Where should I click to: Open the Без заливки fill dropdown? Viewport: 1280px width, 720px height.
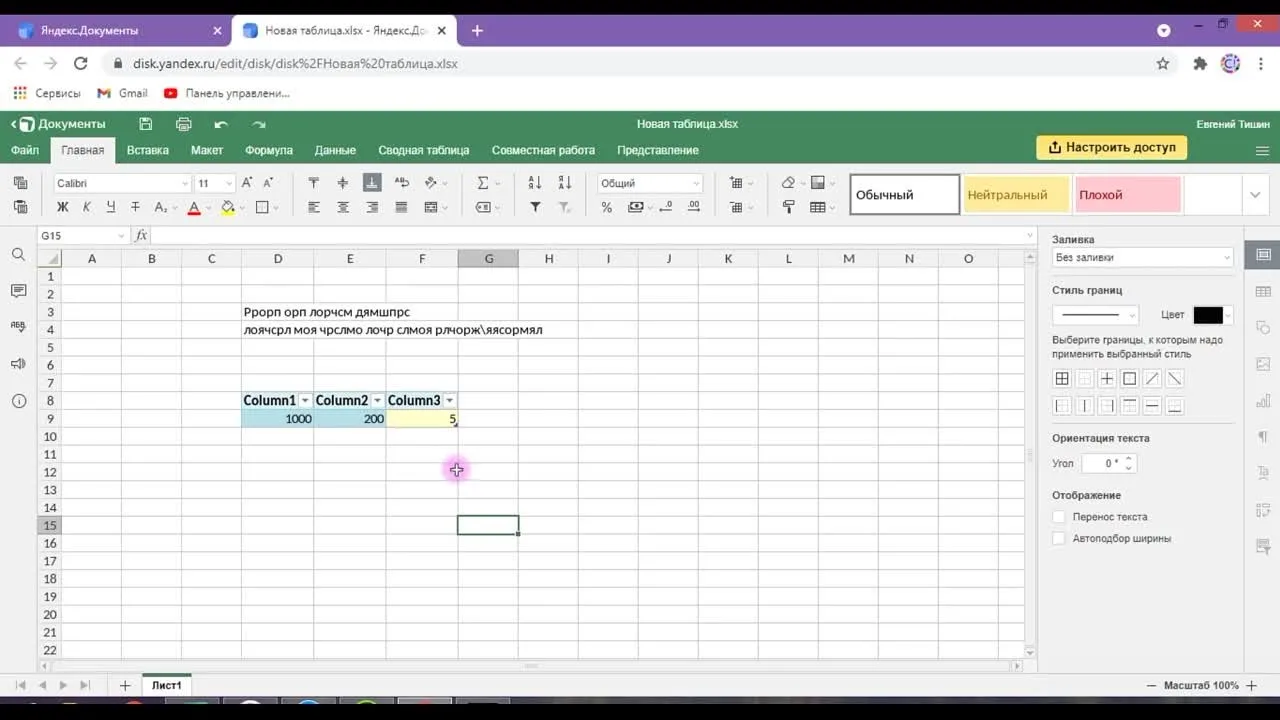click(1142, 258)
